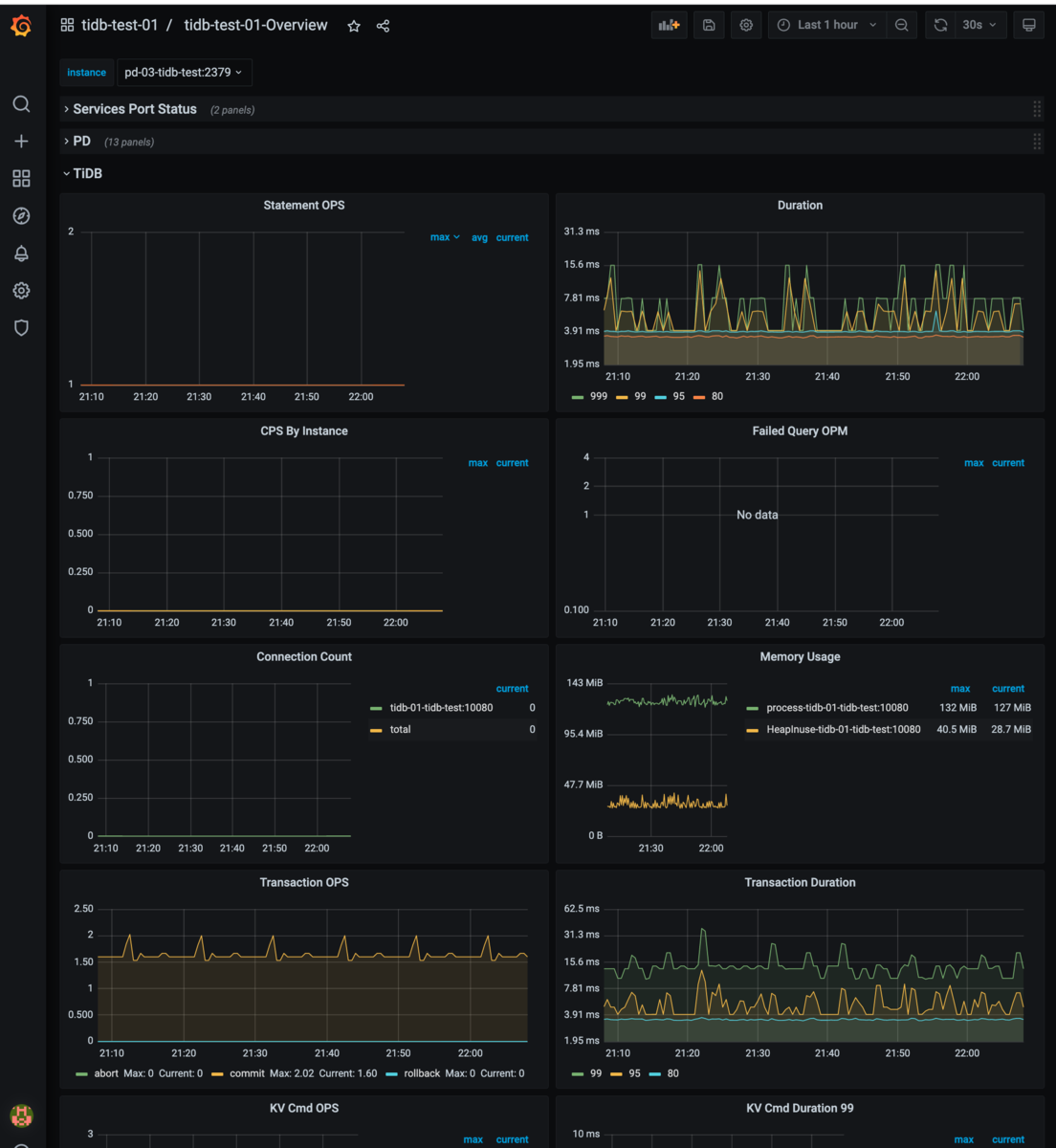Expand the Services Port Status row
The width and height of the screenshot is (1056, 1148).
click(x=135, y=109)
